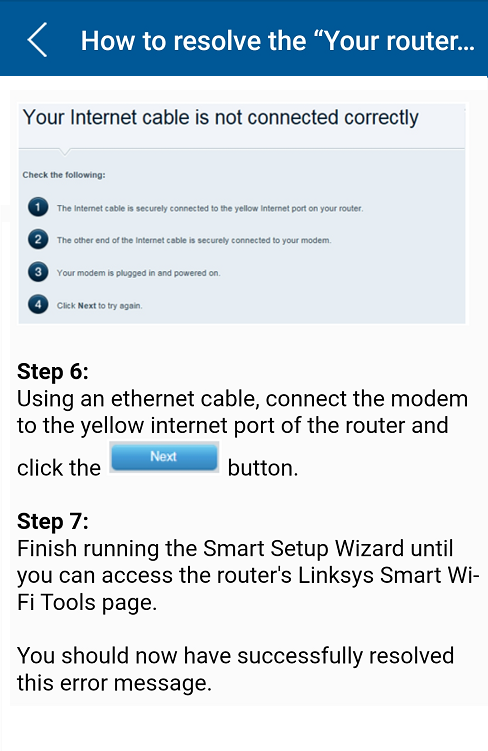The width and height of the screenshot is (488, 751).
Task: Tap the back arrow icon
Action: [37, 40]
